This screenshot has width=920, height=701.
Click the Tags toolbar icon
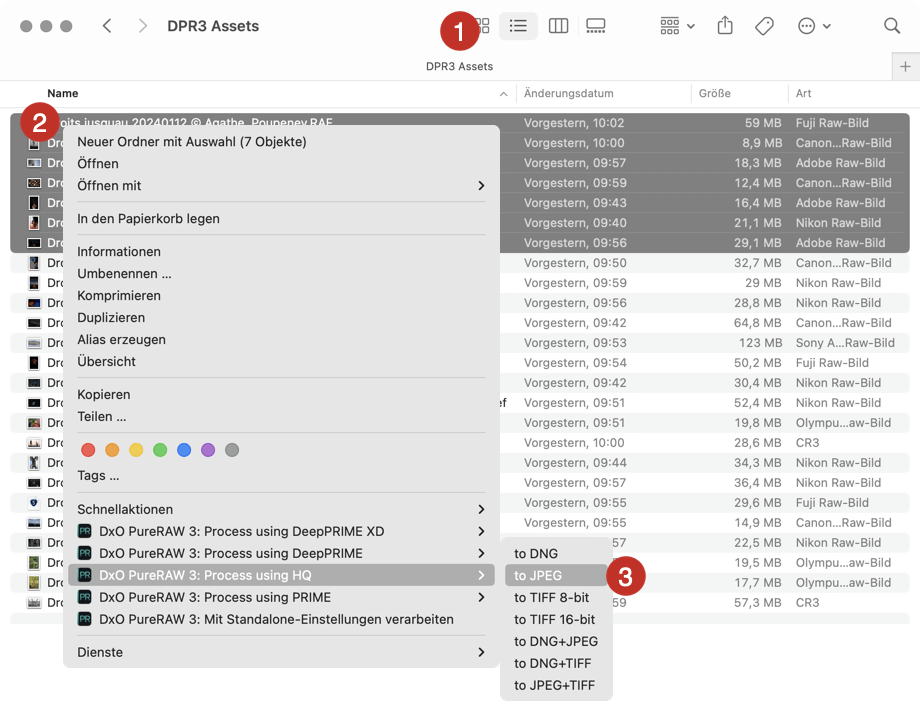(764, 26)
